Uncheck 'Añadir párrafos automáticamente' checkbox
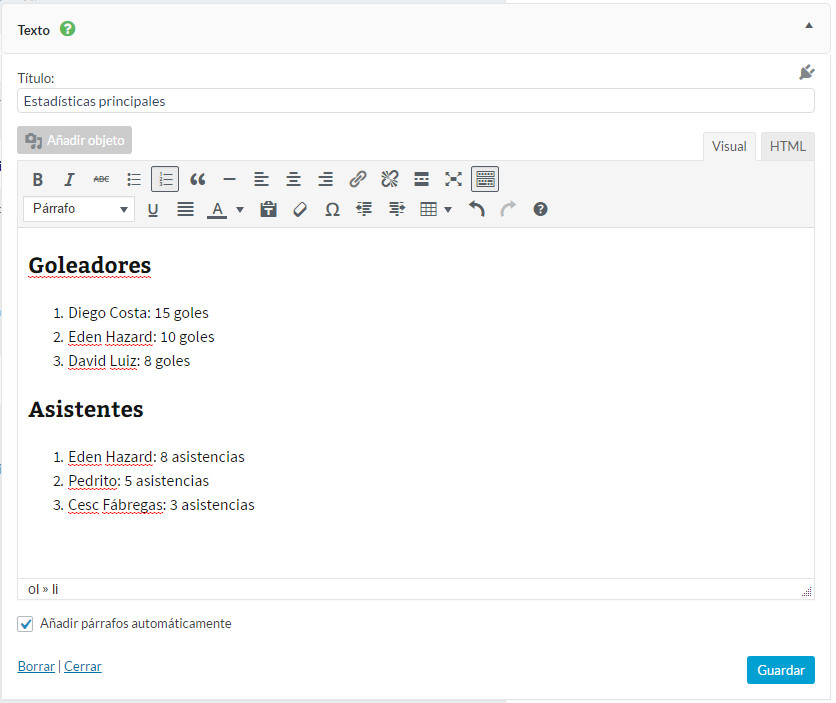 point(26,624)
